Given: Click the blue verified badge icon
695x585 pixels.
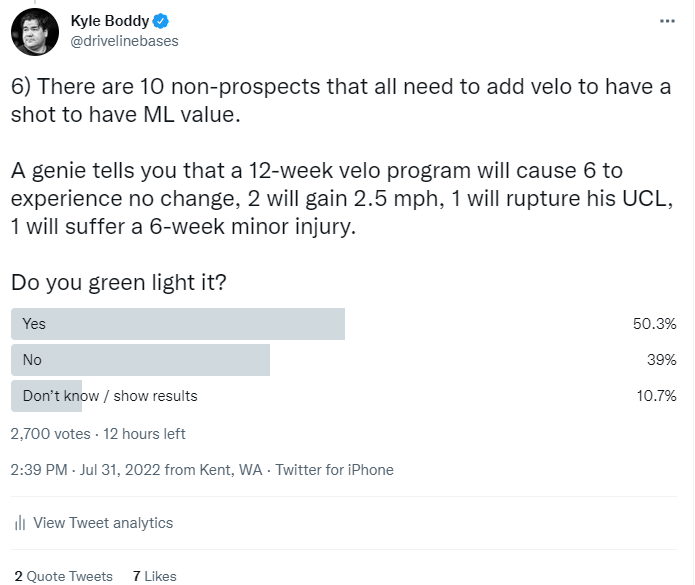Looking at the screenshot, I should pos(160,21).
